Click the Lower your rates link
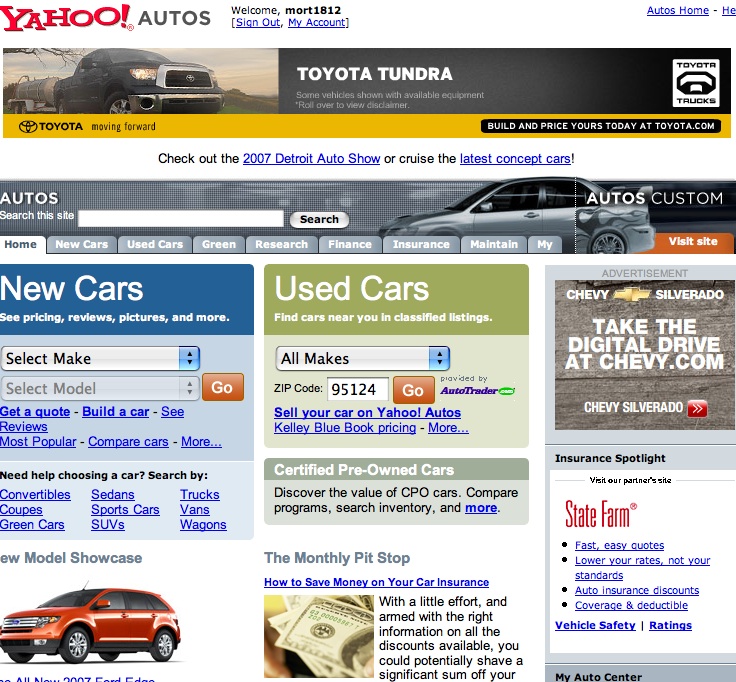The width and height of the screenshot is (736, 682). [x=643, y=568]
